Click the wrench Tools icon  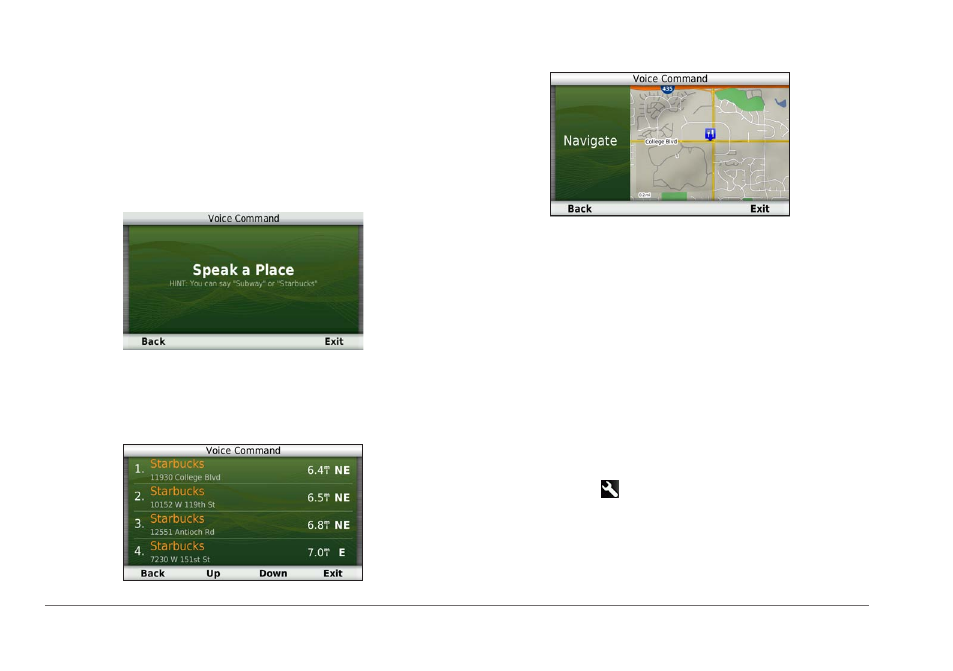click(x=610, y=489)
